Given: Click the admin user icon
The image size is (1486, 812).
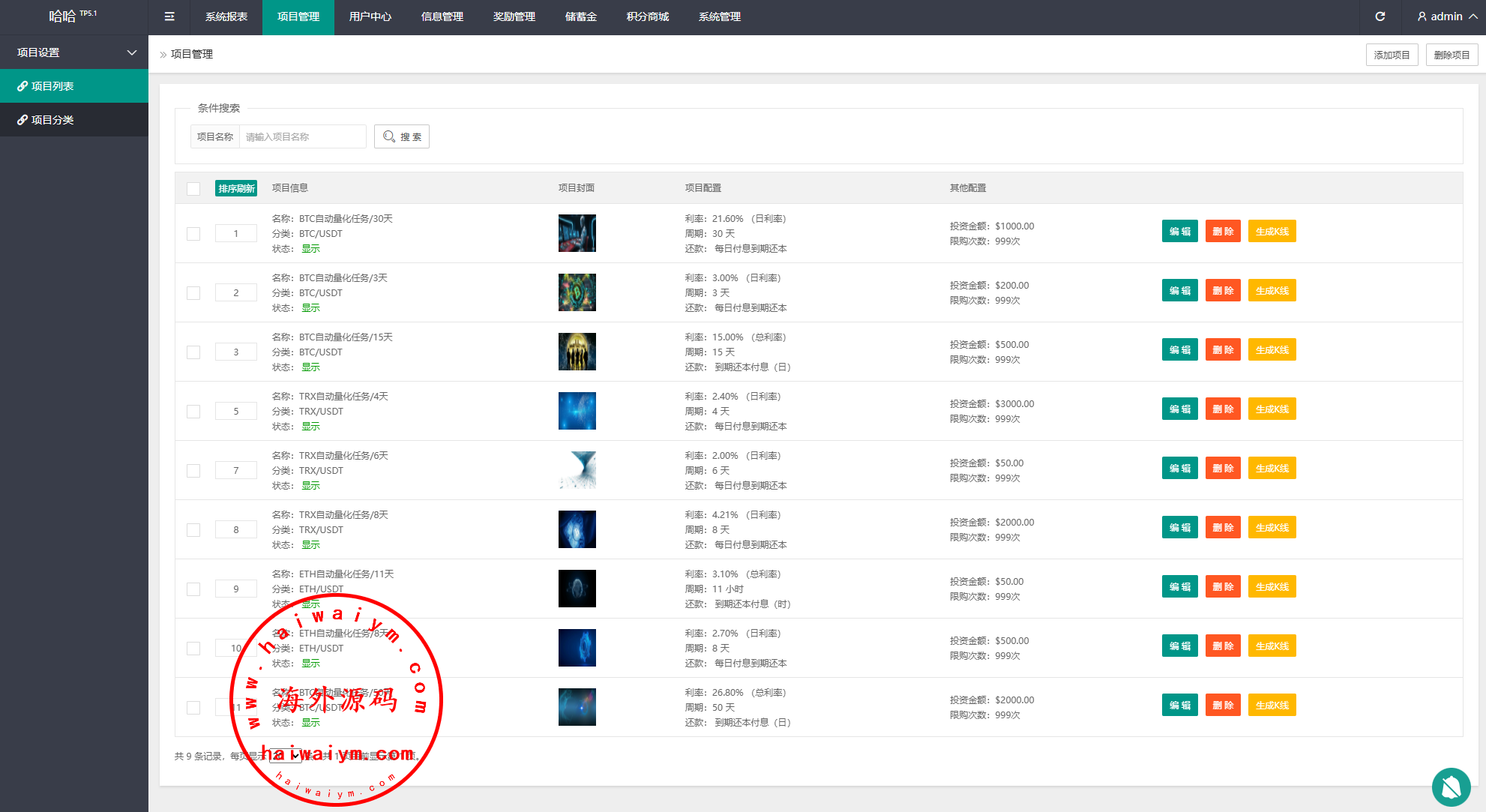Looking at the screenshot, I should click(x=1422, y=16).
